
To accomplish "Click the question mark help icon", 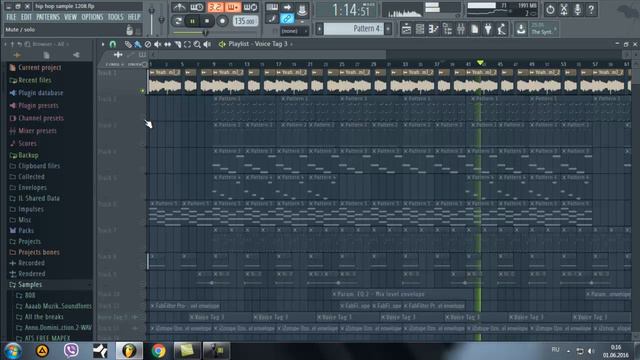I will (x=591, y=9).
